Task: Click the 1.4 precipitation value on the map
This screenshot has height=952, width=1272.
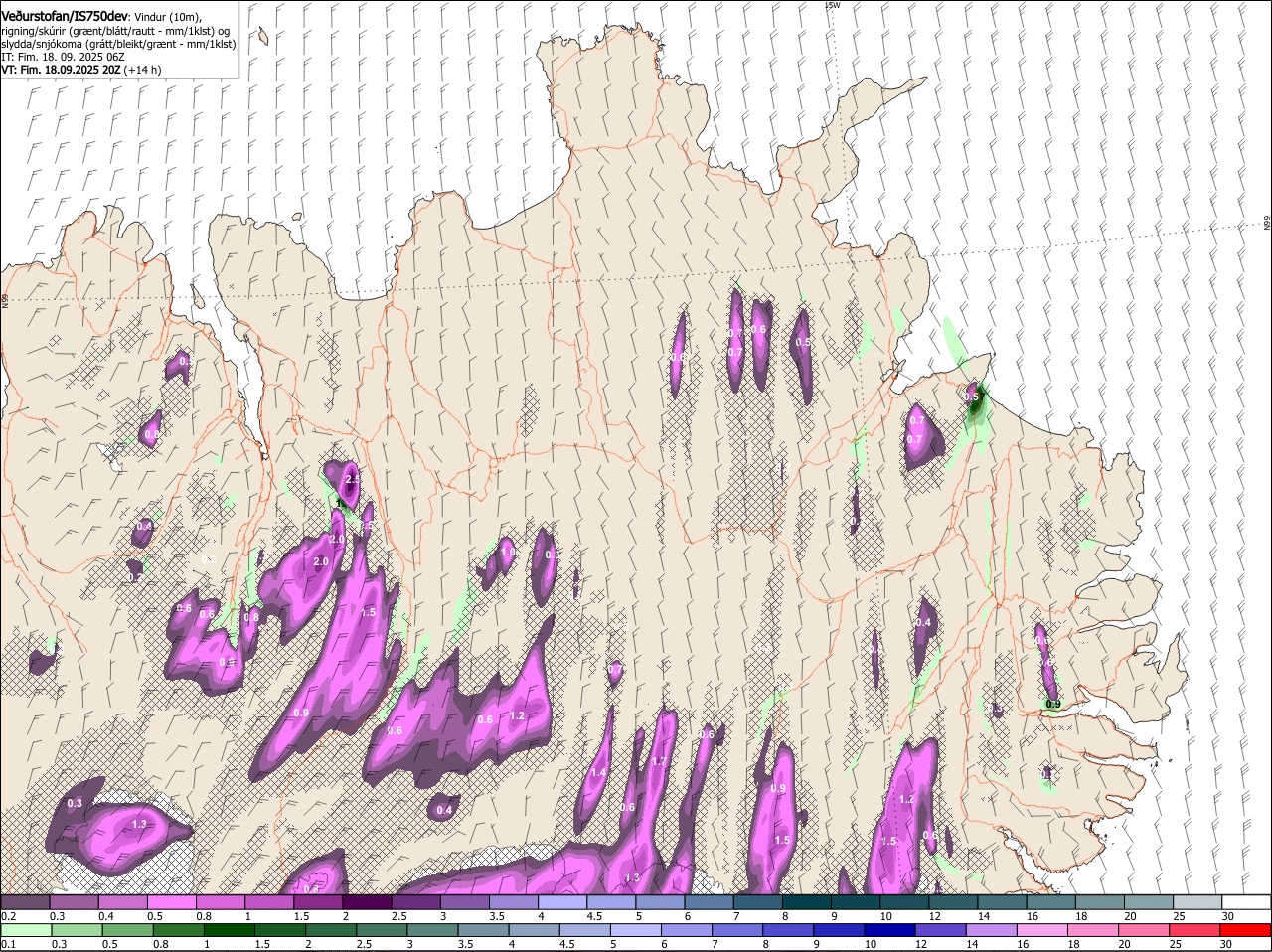Action: pos(598,772)
